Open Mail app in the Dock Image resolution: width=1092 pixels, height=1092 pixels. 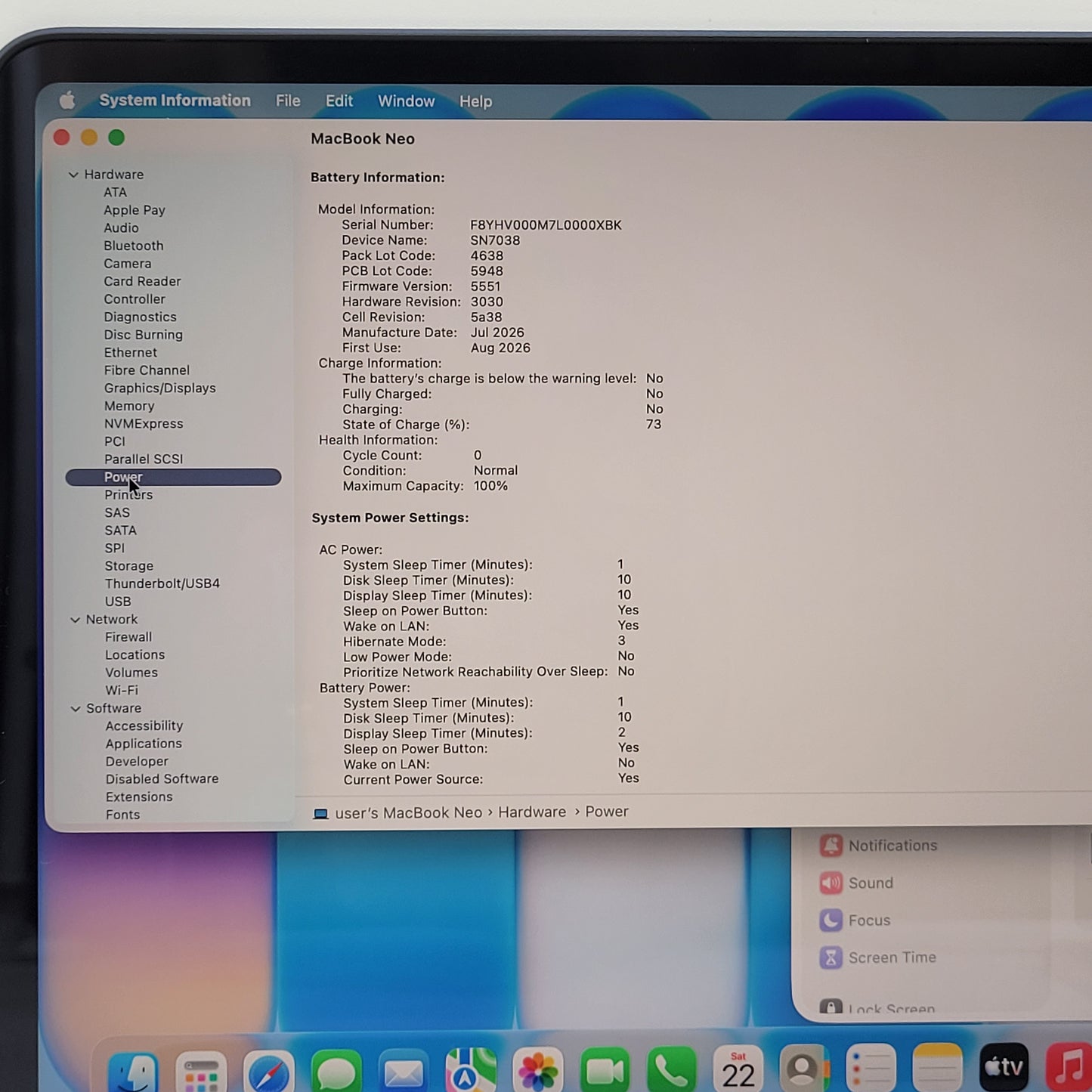tap(404, 1072)
